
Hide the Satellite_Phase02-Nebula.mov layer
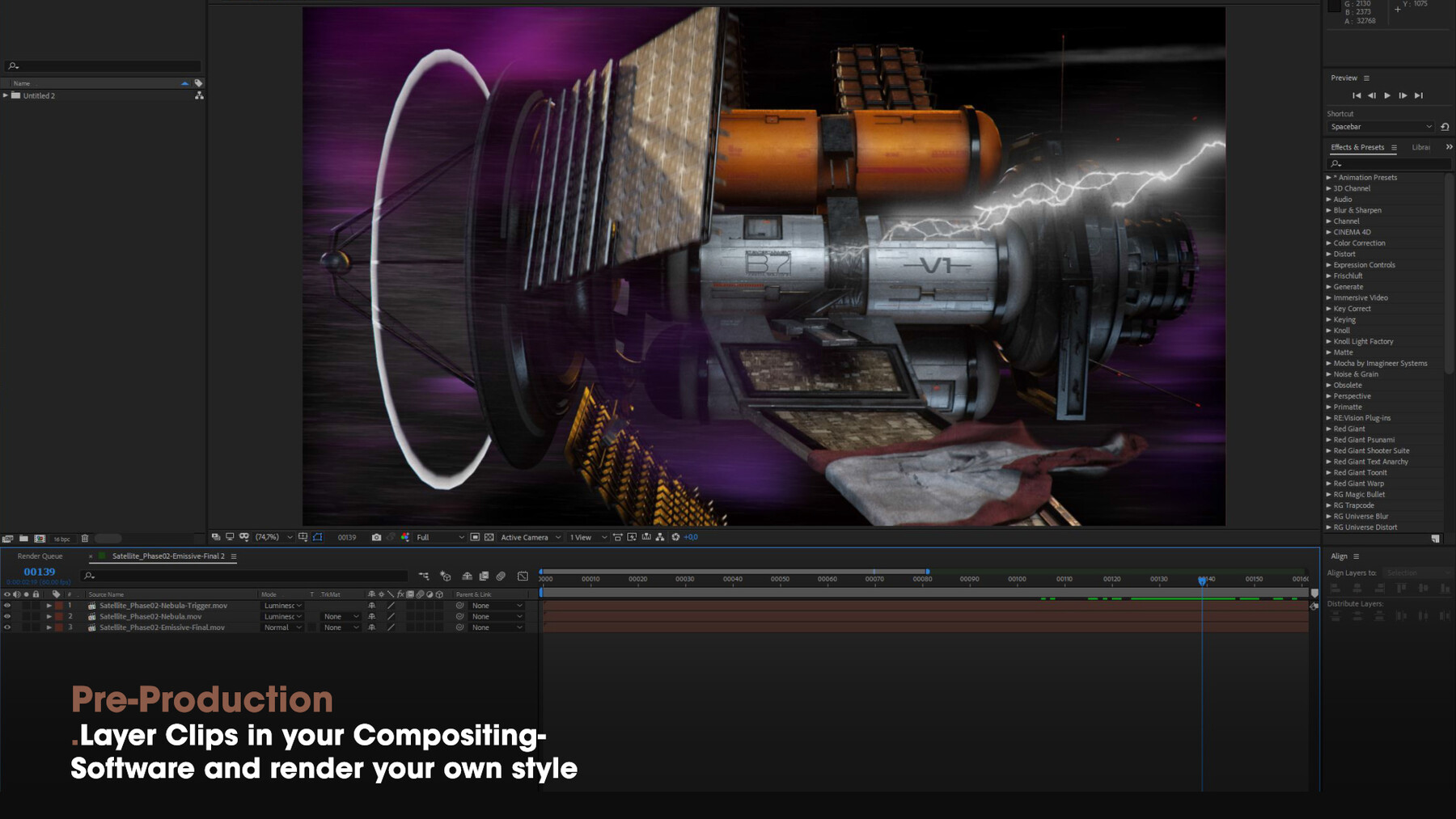point(7,617)
